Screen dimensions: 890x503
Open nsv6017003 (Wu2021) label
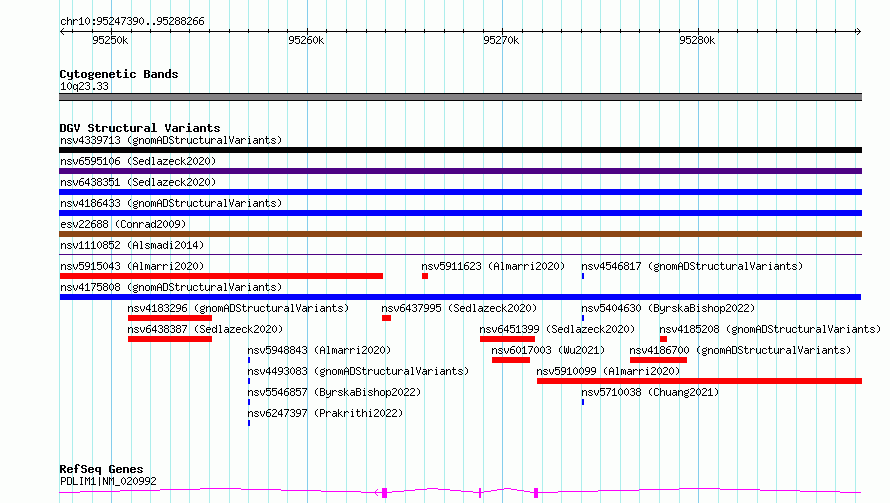pos(548,350)
